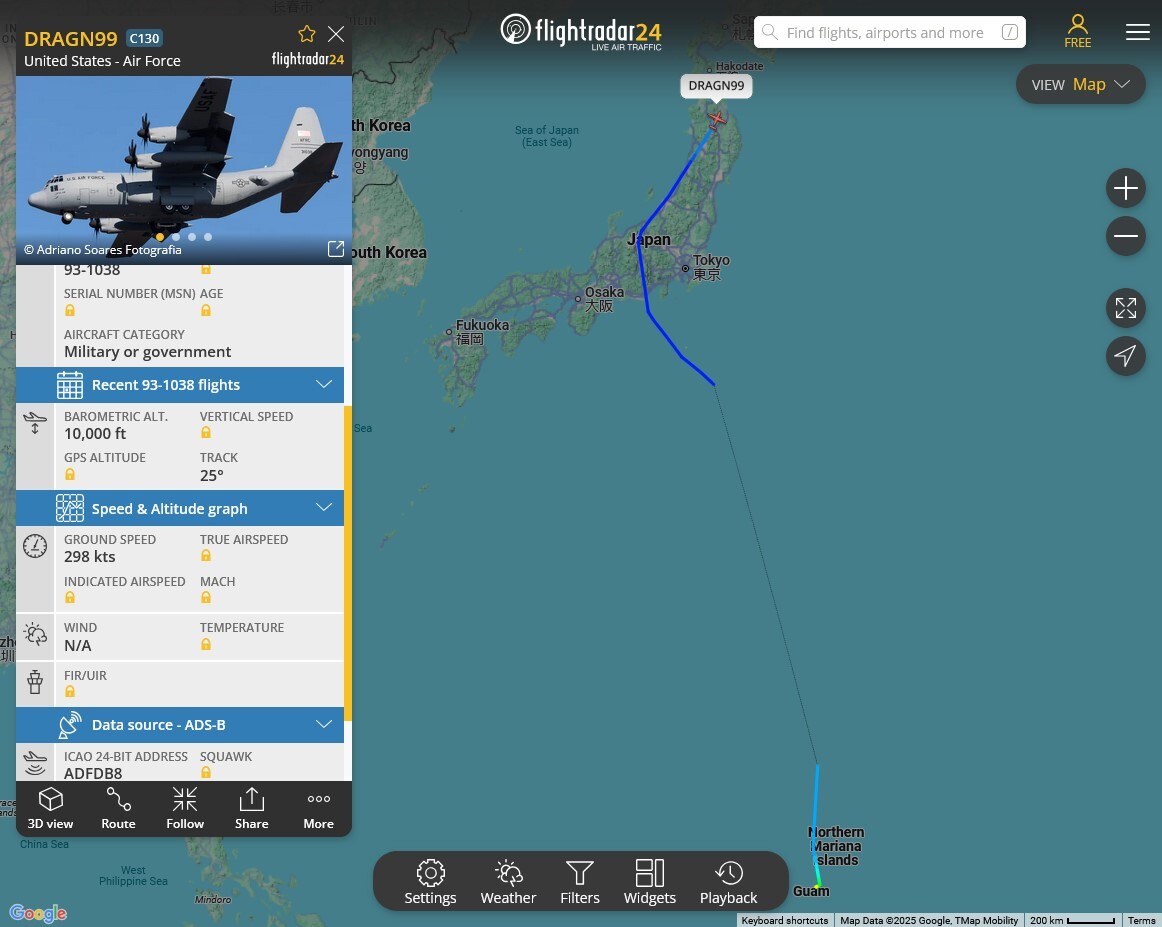Click the FREE account button

(1078, 32)
